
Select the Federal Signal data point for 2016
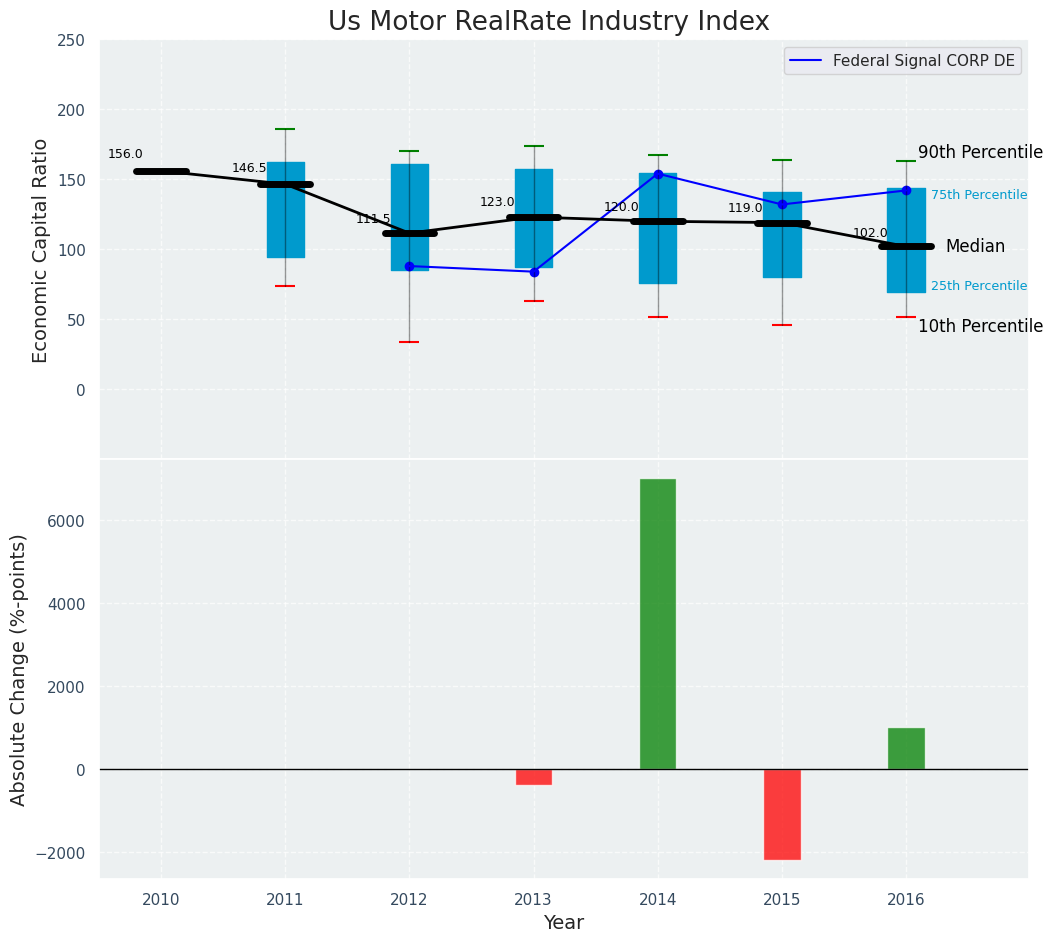(x=906, y=190)
